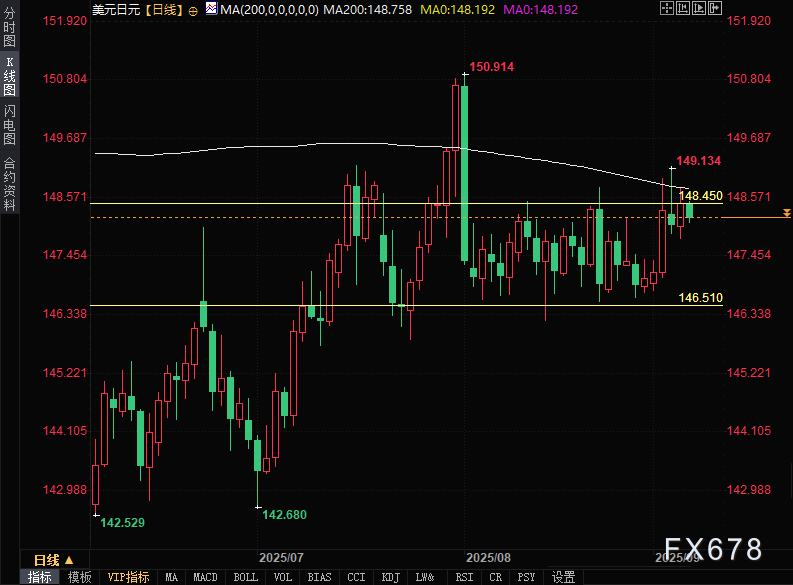Screen dimensions: 793x585
Task: Open the 闪电图 view
Action: [9, 125]
